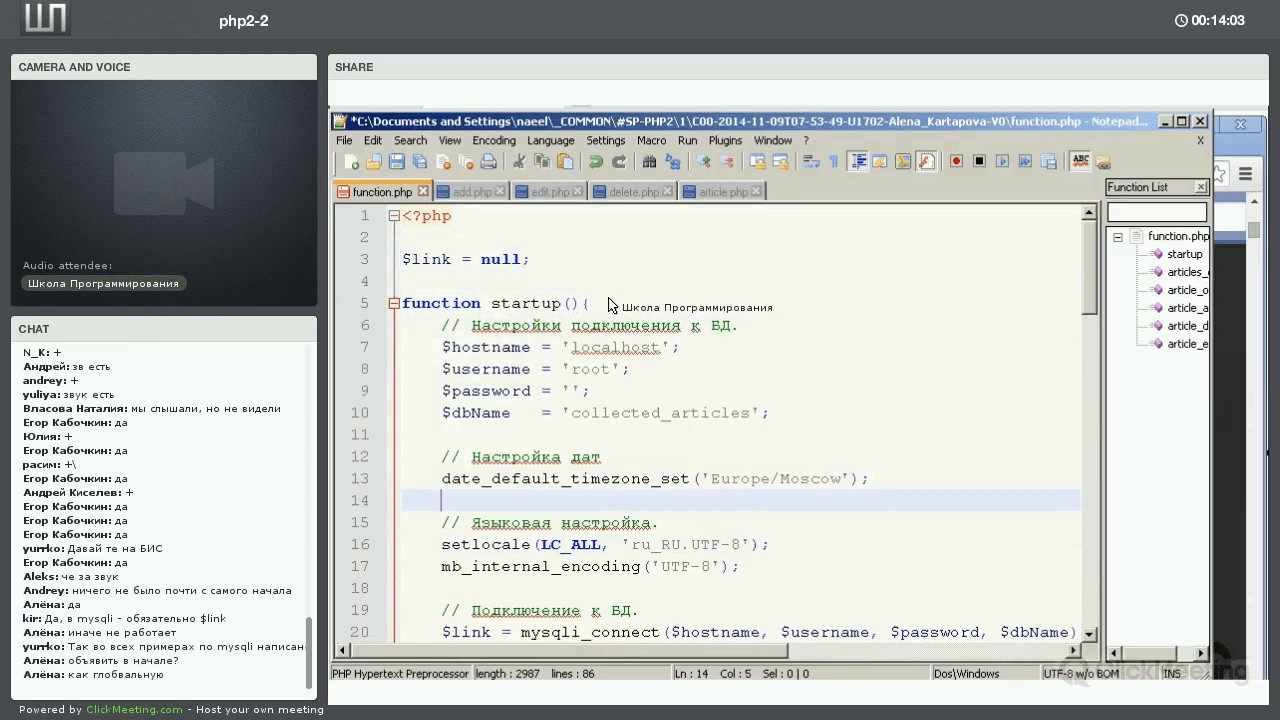Zoom in using the toolbar zoom-in icon
1280x720 pixels.
coord(703,162)
